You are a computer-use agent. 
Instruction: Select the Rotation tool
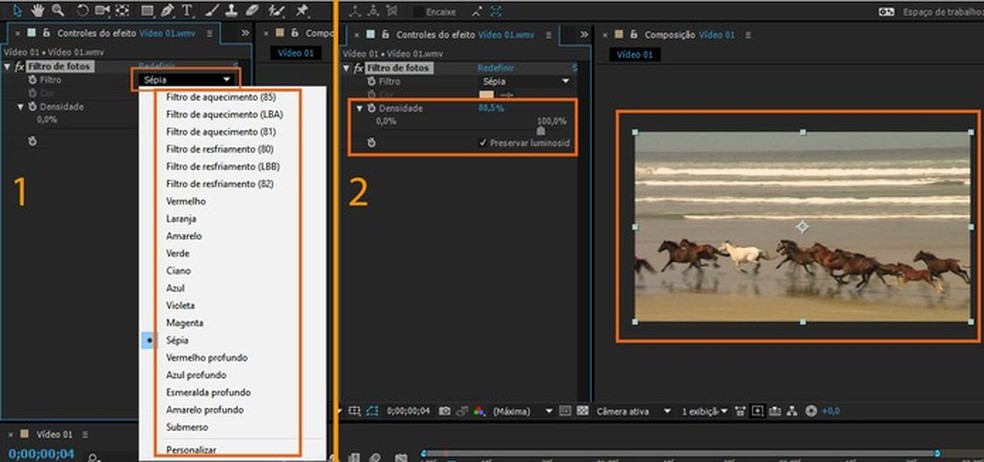[82, 9]
